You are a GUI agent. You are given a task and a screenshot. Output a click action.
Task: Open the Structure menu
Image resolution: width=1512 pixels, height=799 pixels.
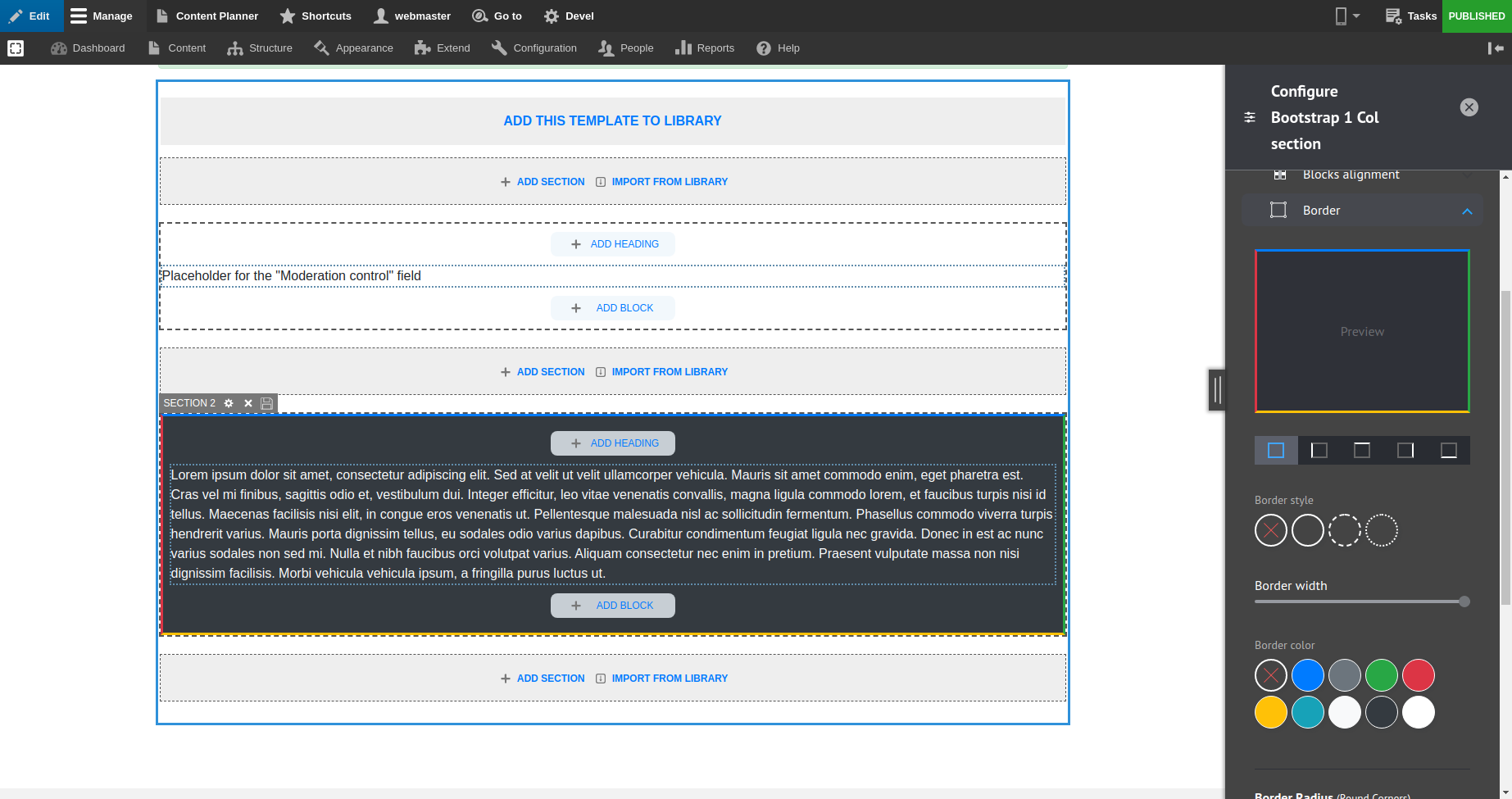(260, 48)
